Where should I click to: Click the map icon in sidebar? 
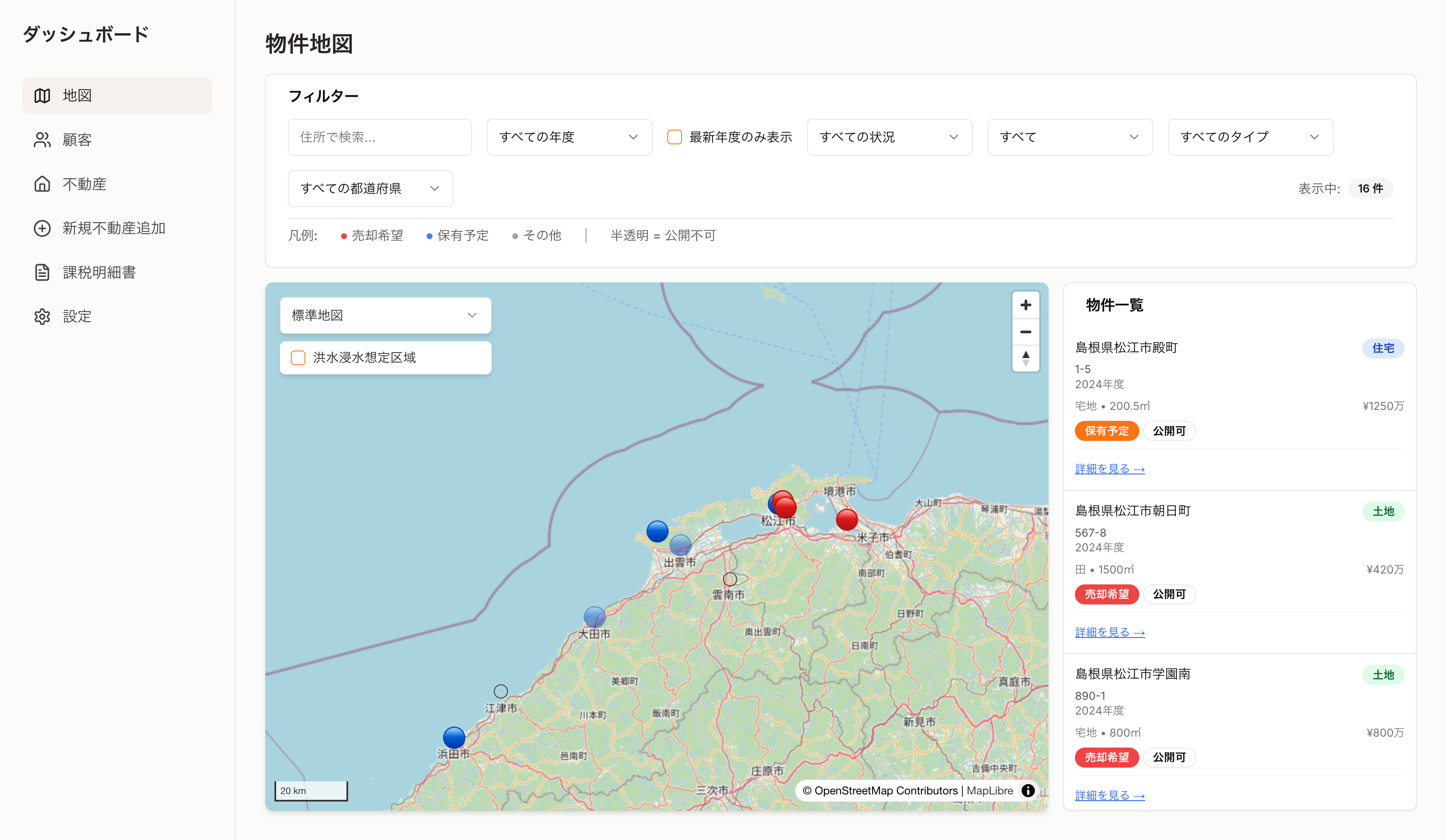point(42,95)
